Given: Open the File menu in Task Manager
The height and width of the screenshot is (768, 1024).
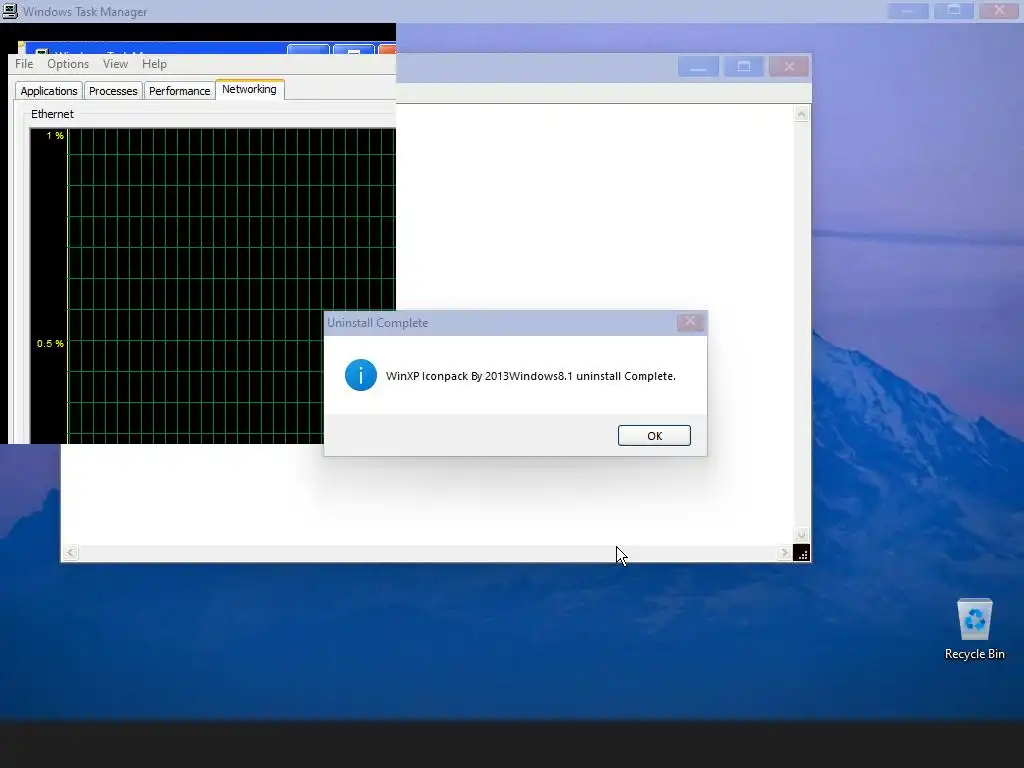Looking at the screenshot, I should click(24, 64).
